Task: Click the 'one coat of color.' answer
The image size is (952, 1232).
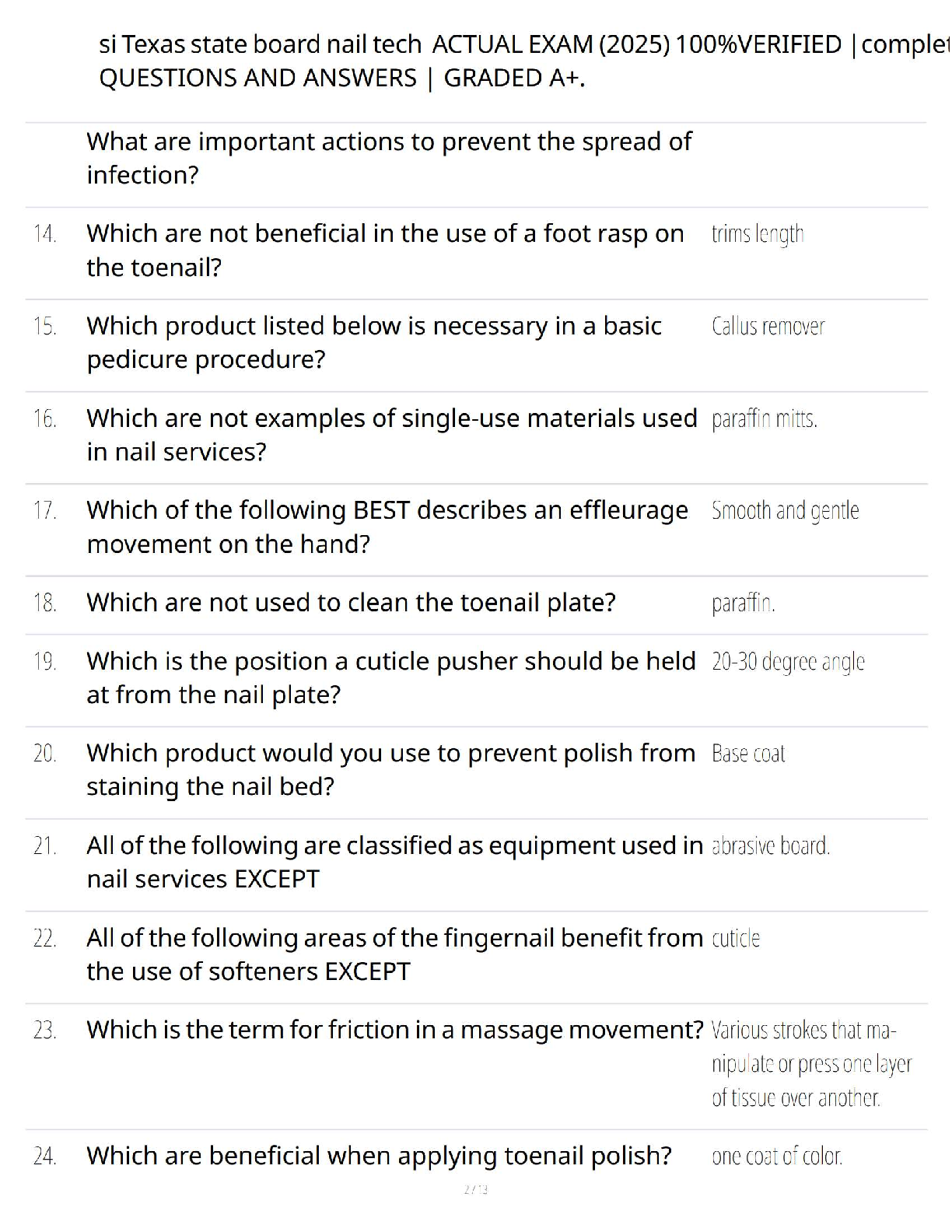Action: coord(777,1157)
